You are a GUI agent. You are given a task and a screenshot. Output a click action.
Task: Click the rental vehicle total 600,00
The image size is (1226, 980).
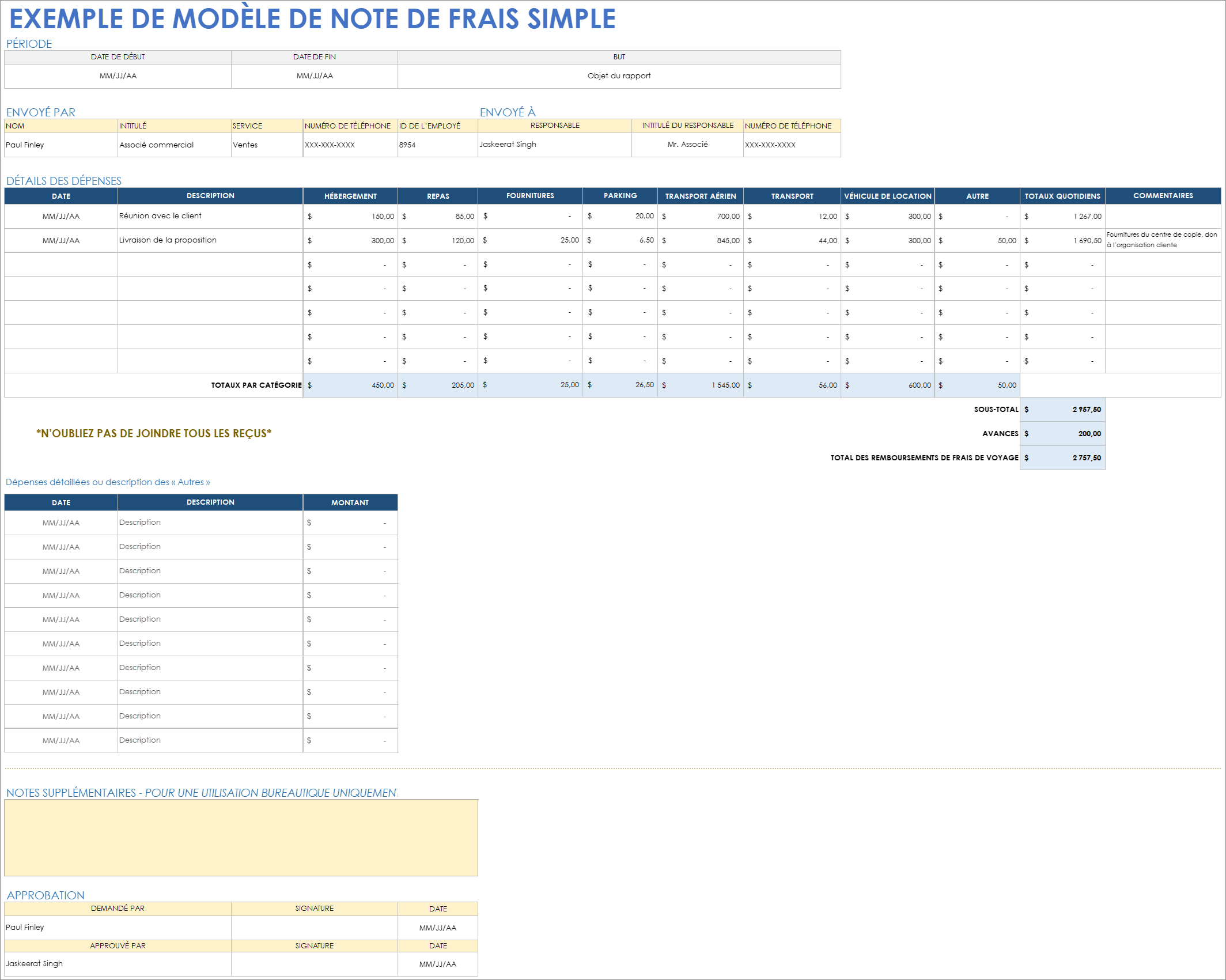[x=887, y=385]
